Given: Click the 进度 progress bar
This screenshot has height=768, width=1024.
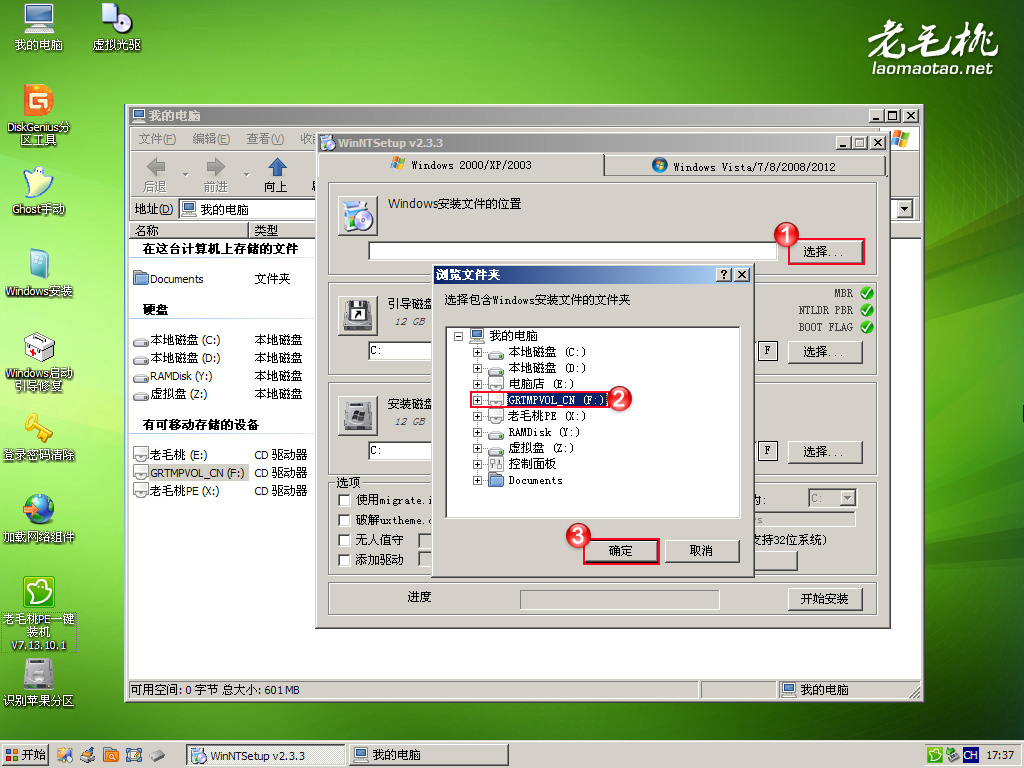Looking at the screenshot, I should (619, 599).
